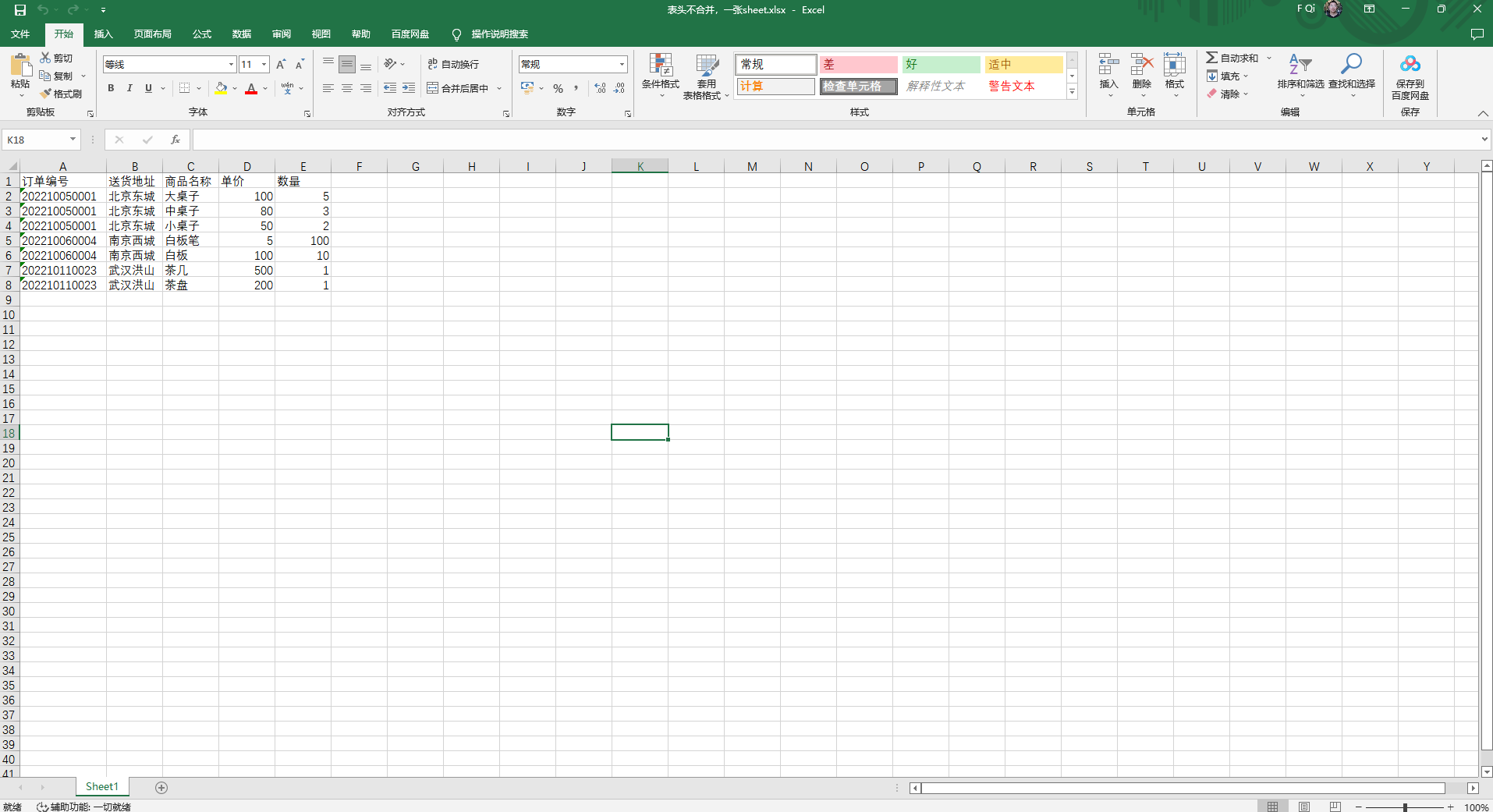The height and width of the screenshot is (812, 1493).
Task: Switch to Insert (插入) tab
Action: tap(104, 34)
